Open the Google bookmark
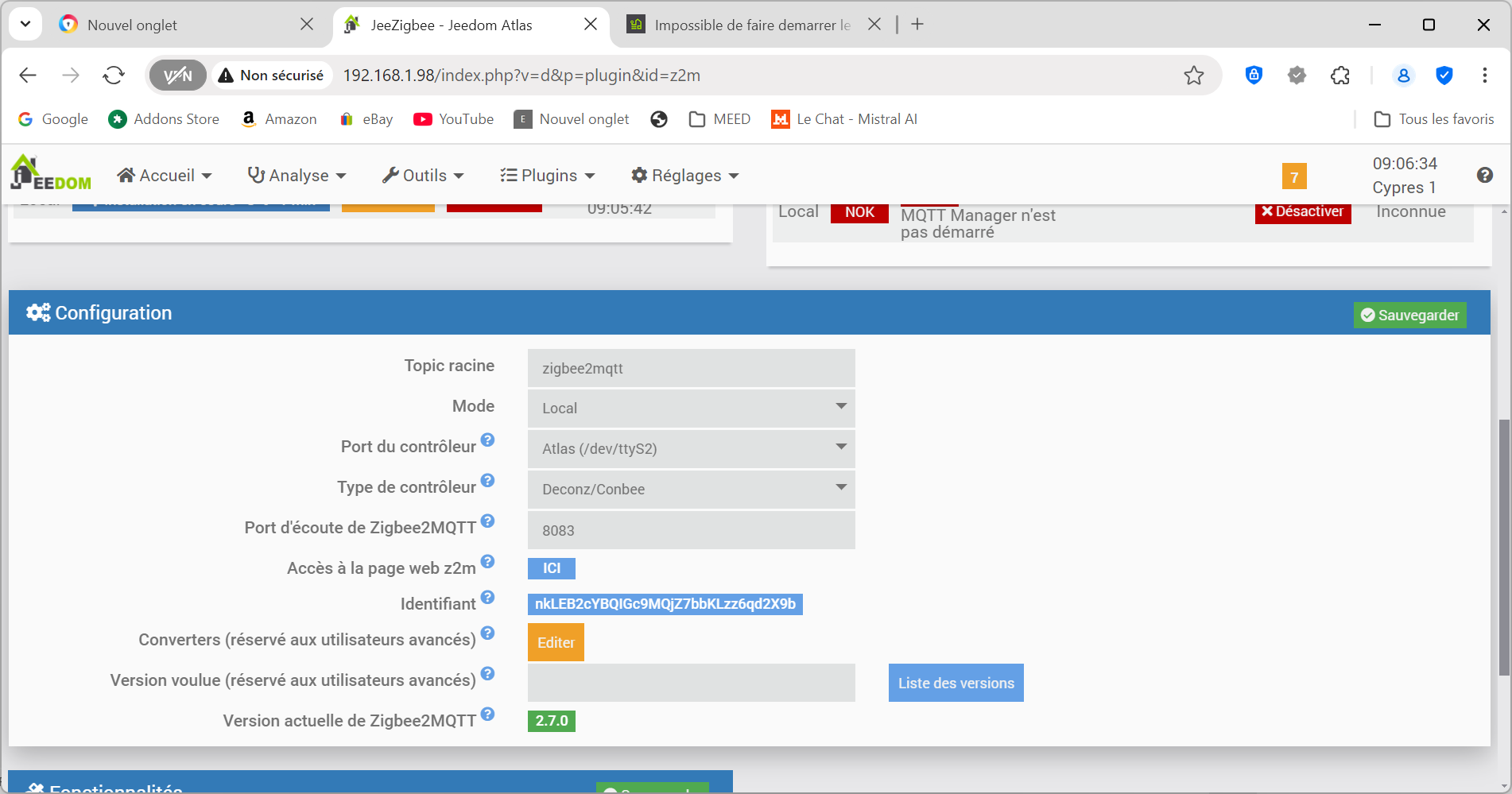This screenshot has height=794, width=1512. point(53,119)
